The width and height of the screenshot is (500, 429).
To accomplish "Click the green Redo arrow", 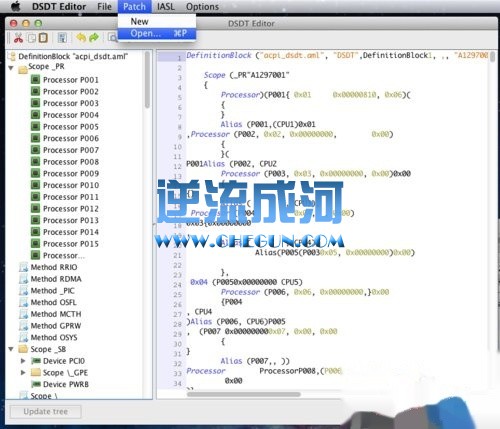I will click(94, 38).
